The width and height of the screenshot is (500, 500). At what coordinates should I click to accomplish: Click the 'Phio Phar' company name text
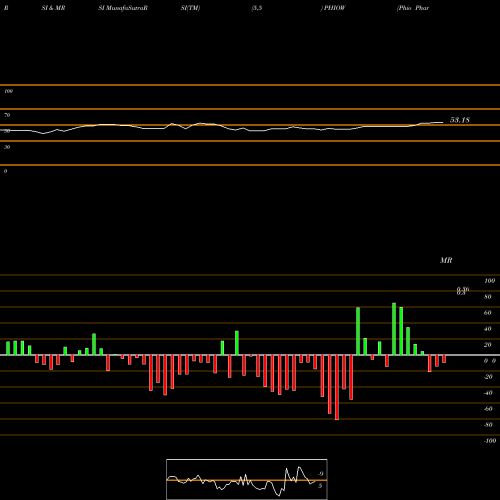click(413, 8)
